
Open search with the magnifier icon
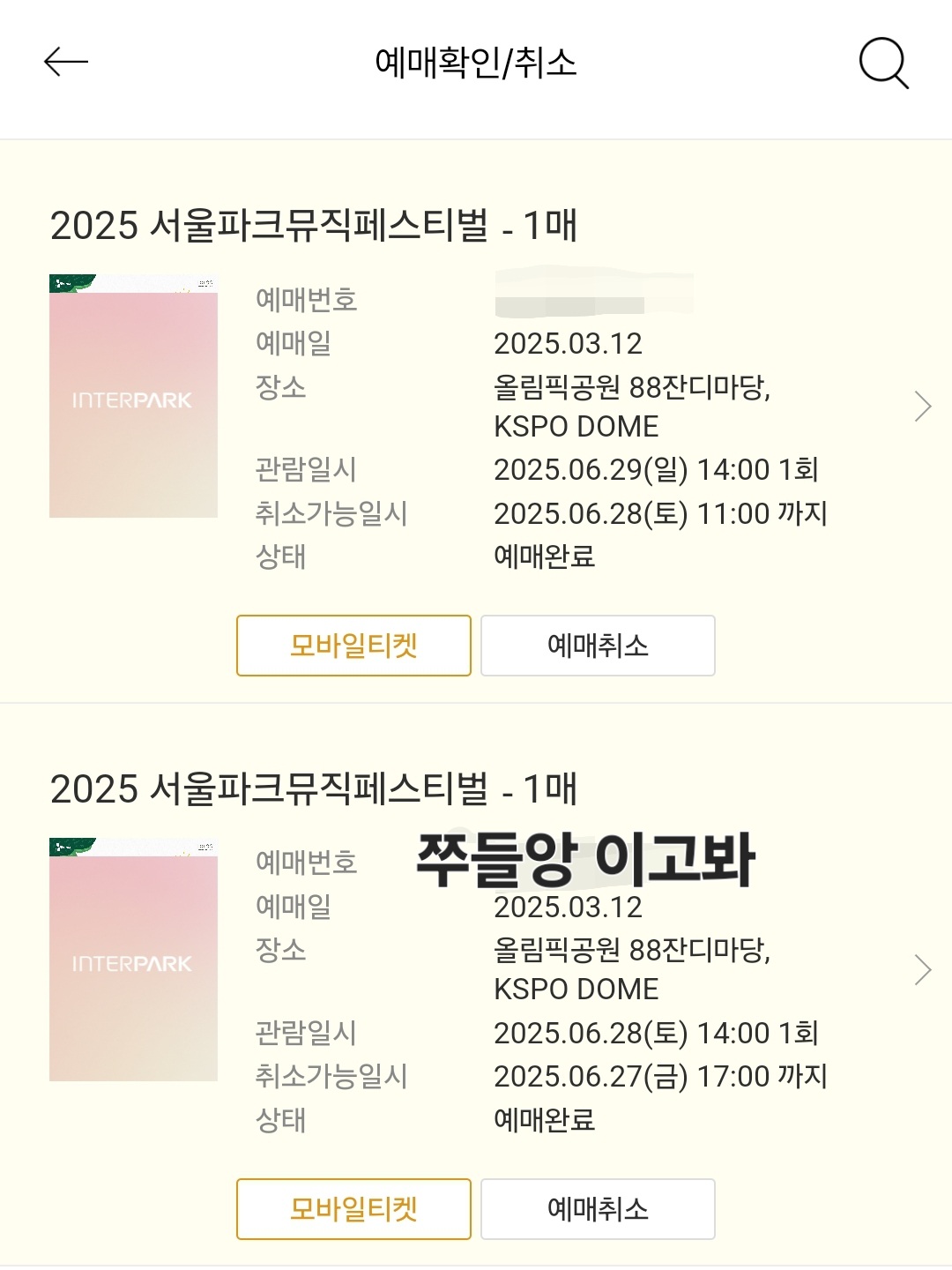pos(883,63)
